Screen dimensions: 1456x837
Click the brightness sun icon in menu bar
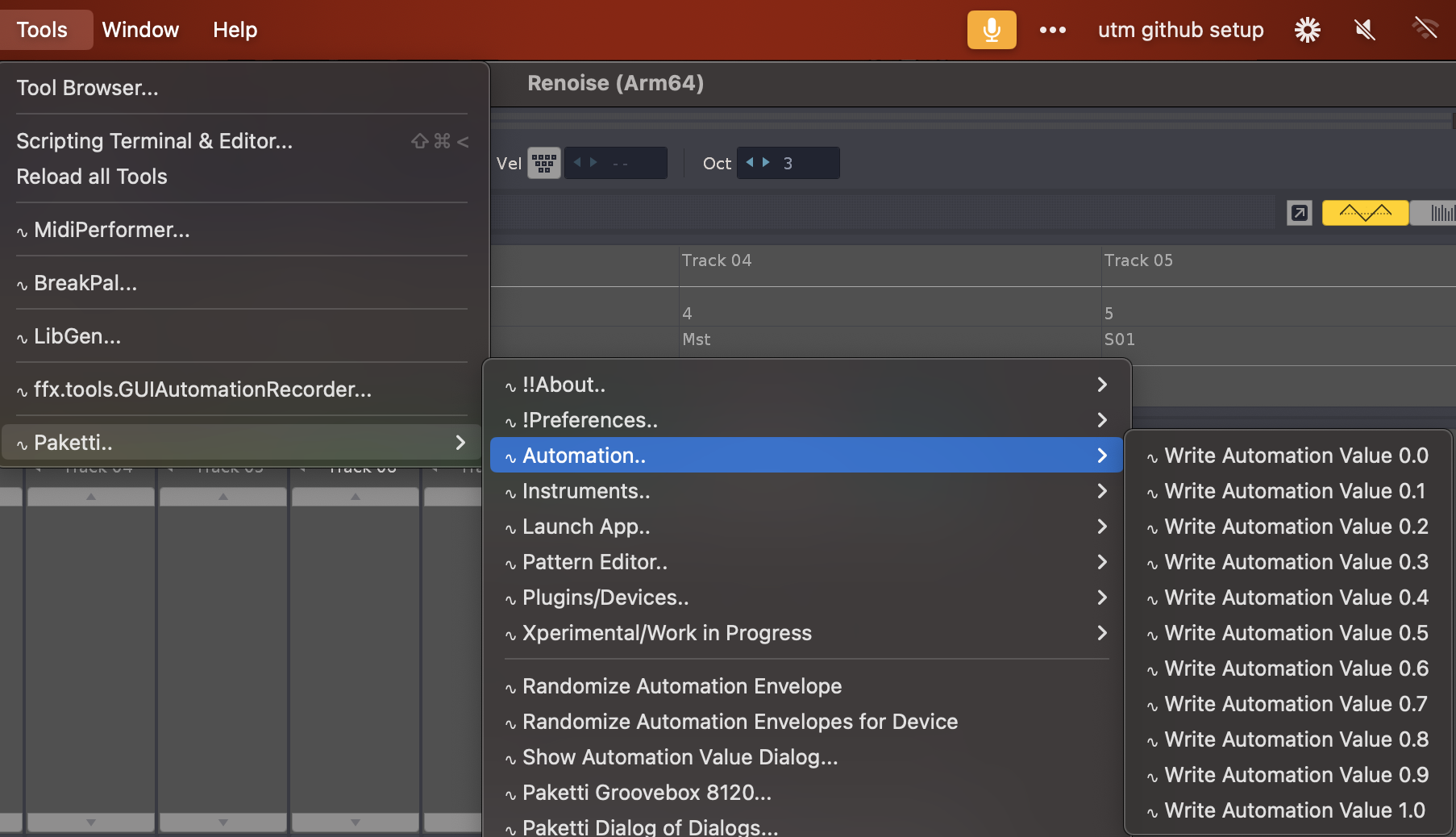coord(1307,30)
